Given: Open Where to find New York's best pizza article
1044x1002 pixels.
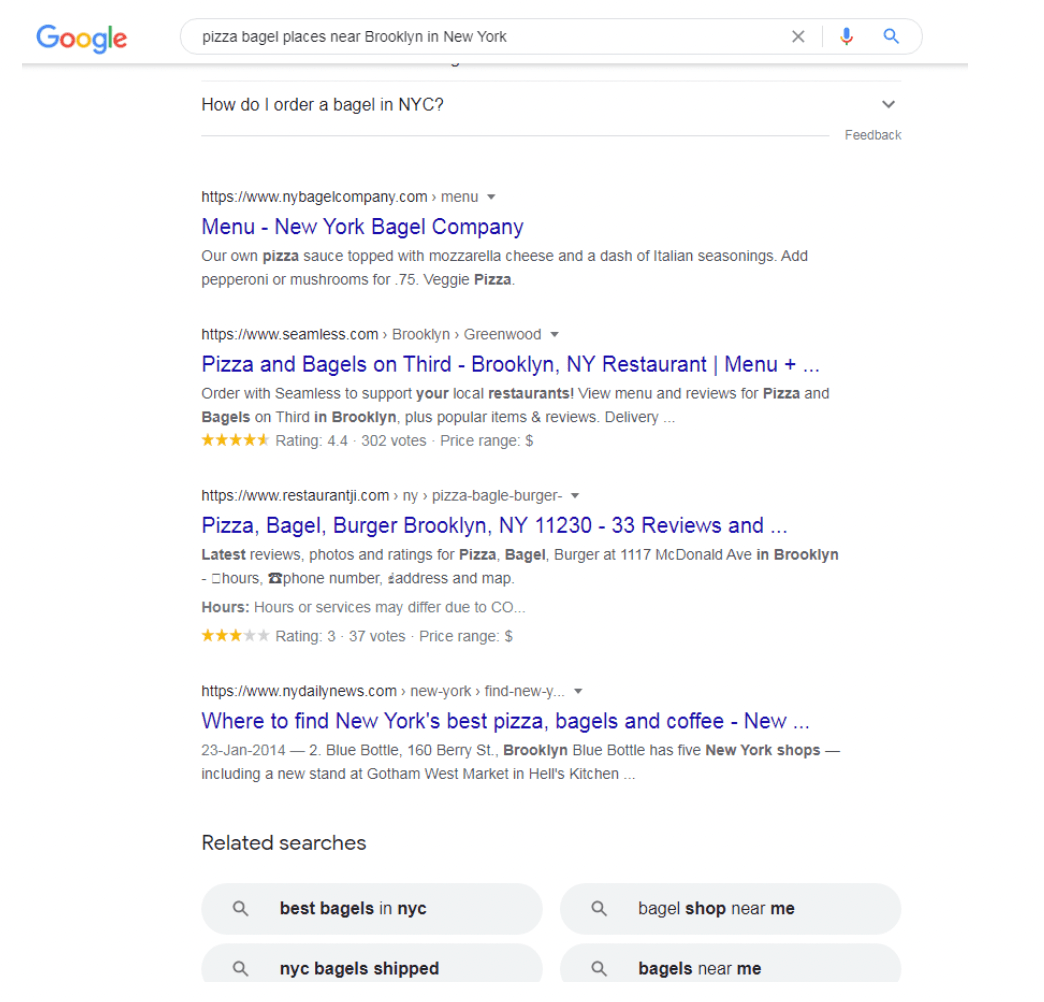Looking at the screenshot, I should pyautogui.click(x=505, y=721).
